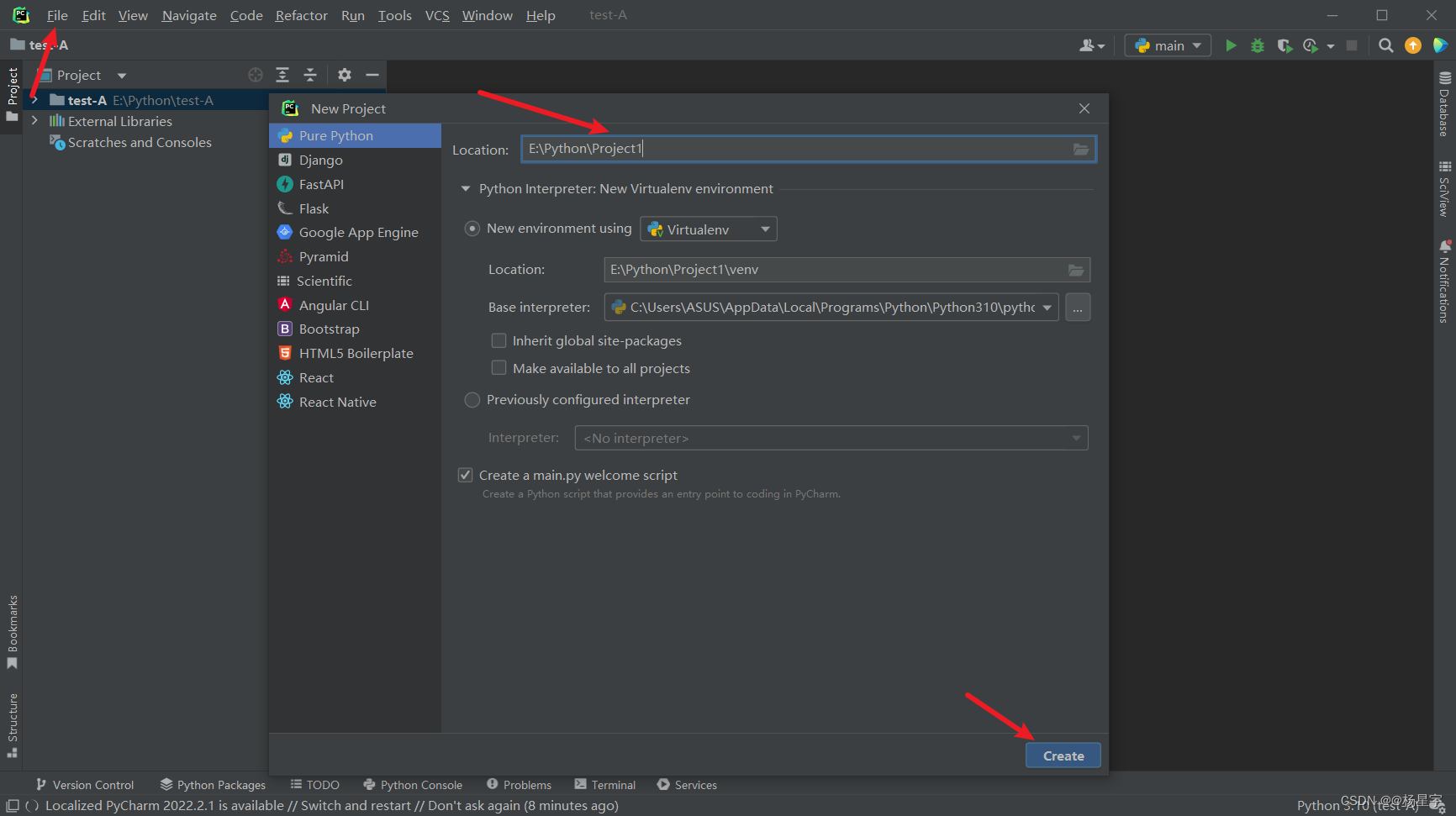Open the Notifications side panel
This screenshot has width=1456, height=816.
[x=1444, y=282]
